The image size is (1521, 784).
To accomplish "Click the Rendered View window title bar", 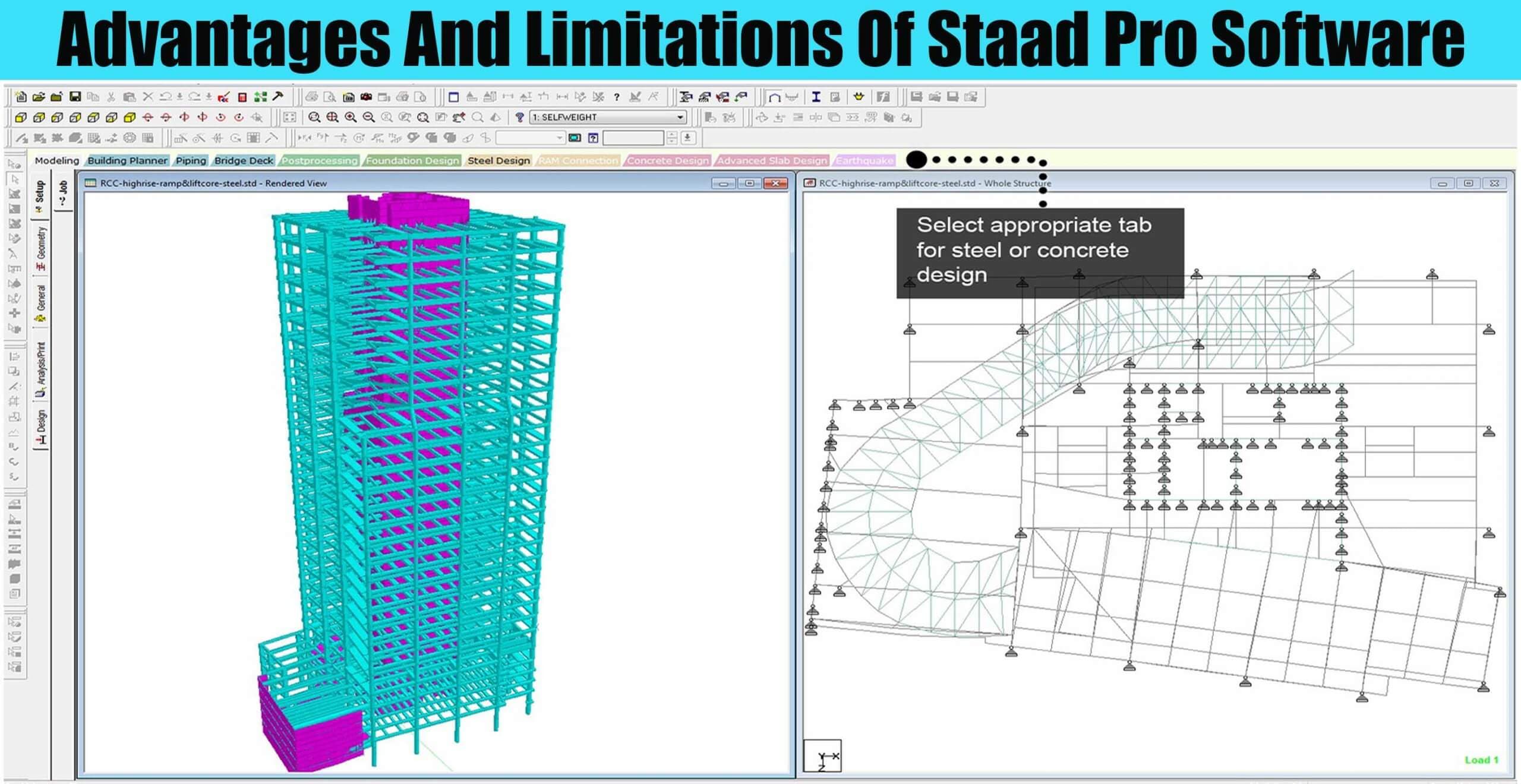I will [x=437, y=184].
